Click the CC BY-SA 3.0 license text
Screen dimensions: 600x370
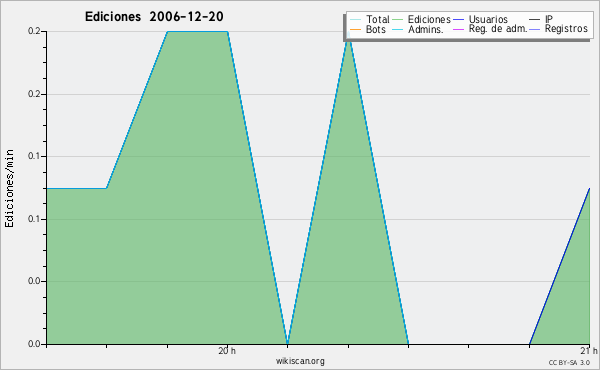click(x=569, y=363)
